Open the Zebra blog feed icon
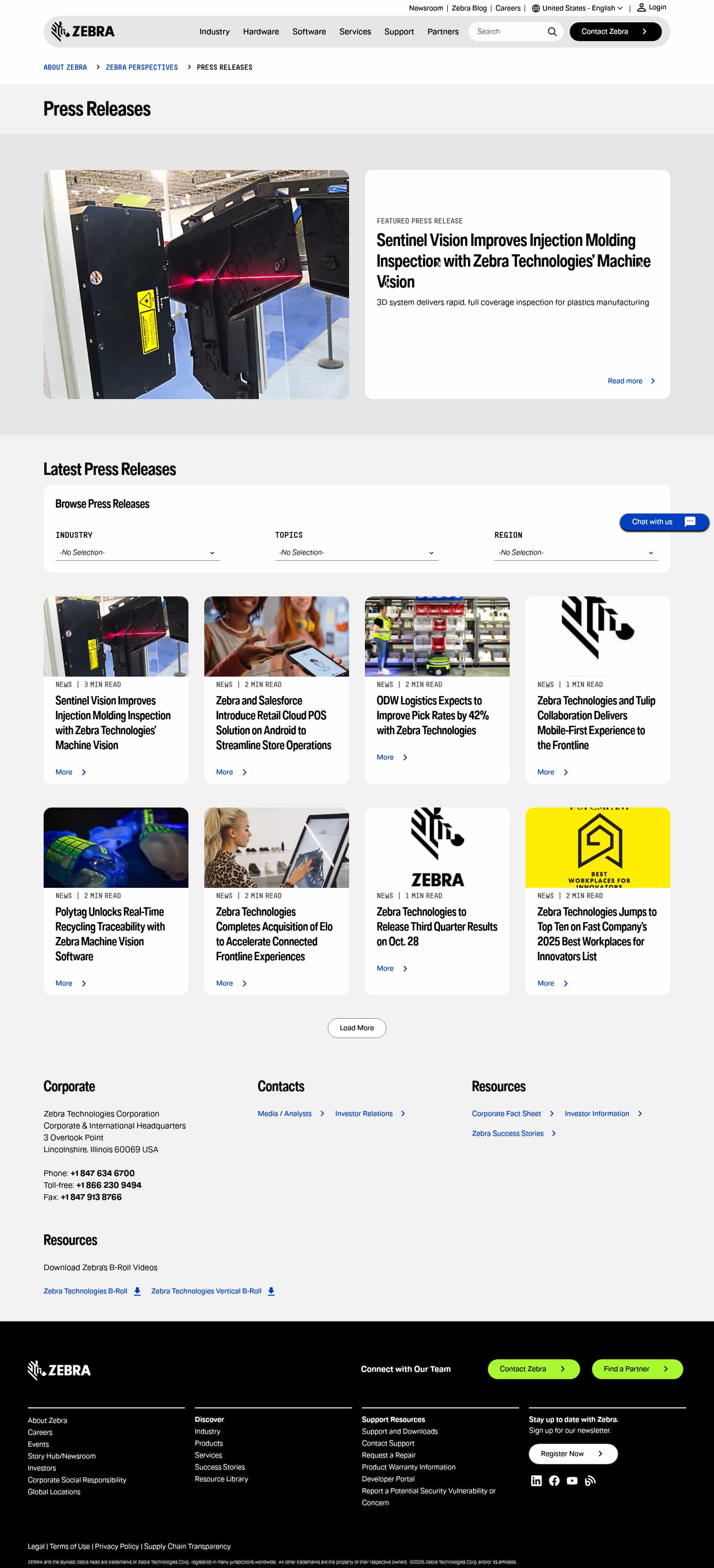 (590, 1480)
